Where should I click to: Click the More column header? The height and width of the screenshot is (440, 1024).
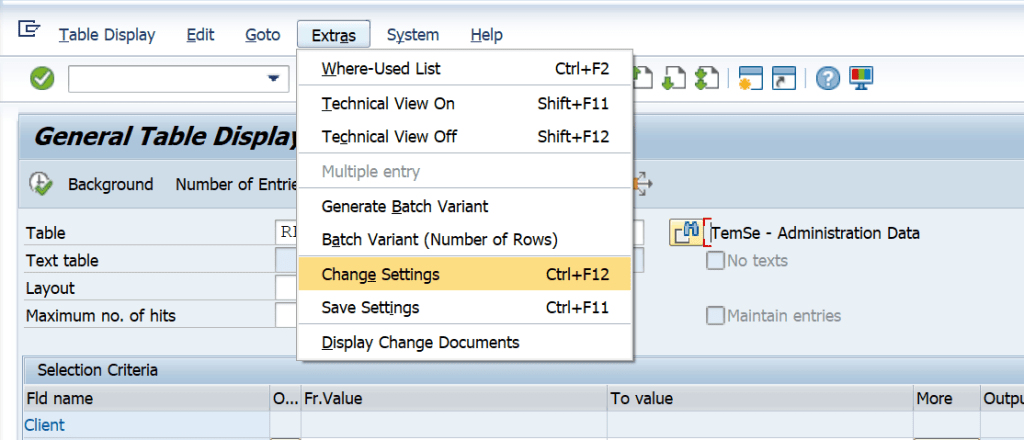pos(946,398)
